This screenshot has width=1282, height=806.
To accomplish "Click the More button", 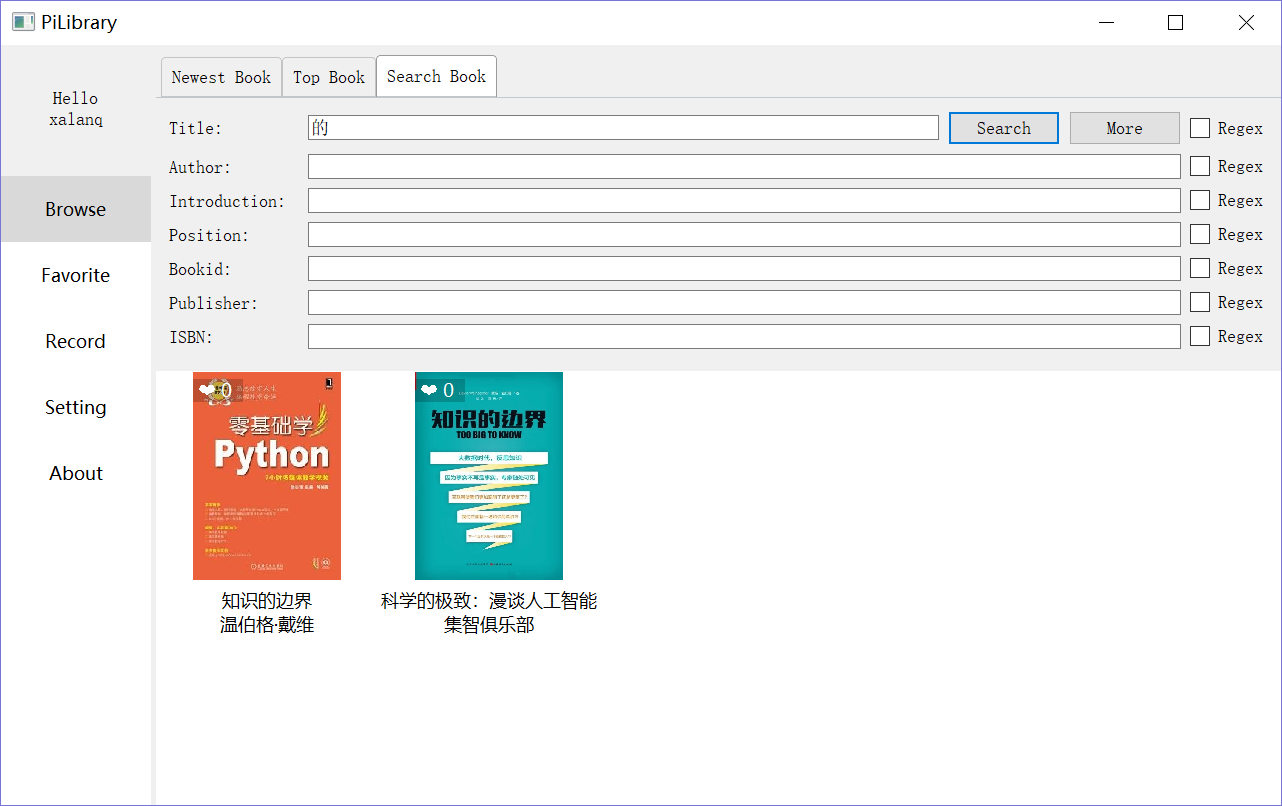I will click(x=1124, y=128).
